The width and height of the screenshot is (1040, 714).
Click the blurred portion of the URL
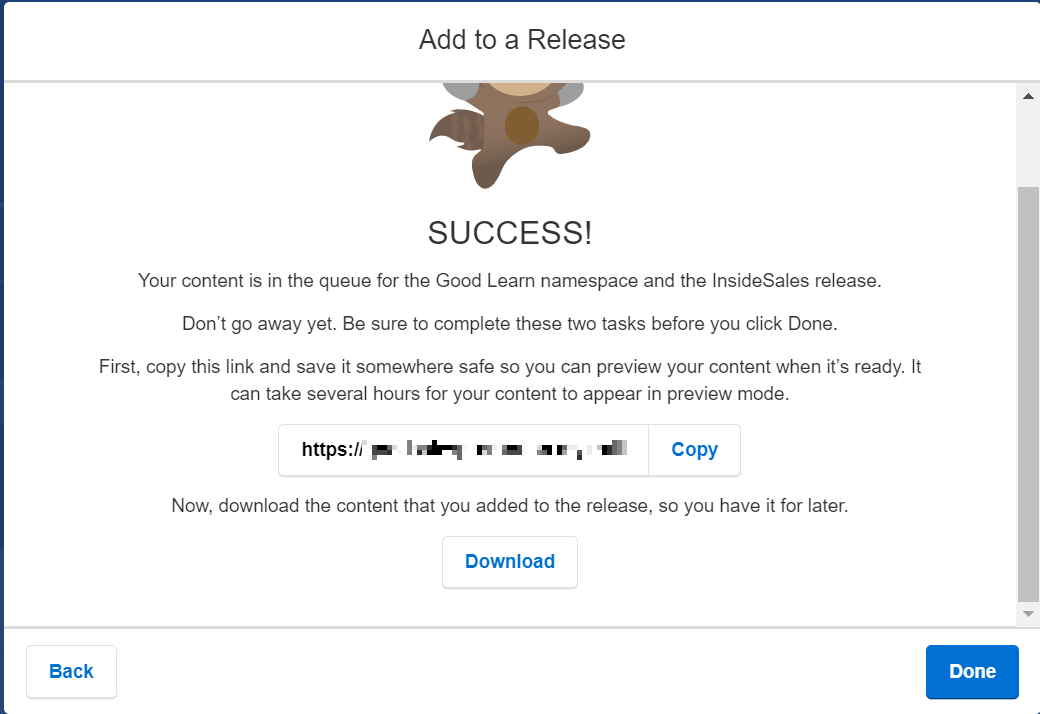(497, 450)
